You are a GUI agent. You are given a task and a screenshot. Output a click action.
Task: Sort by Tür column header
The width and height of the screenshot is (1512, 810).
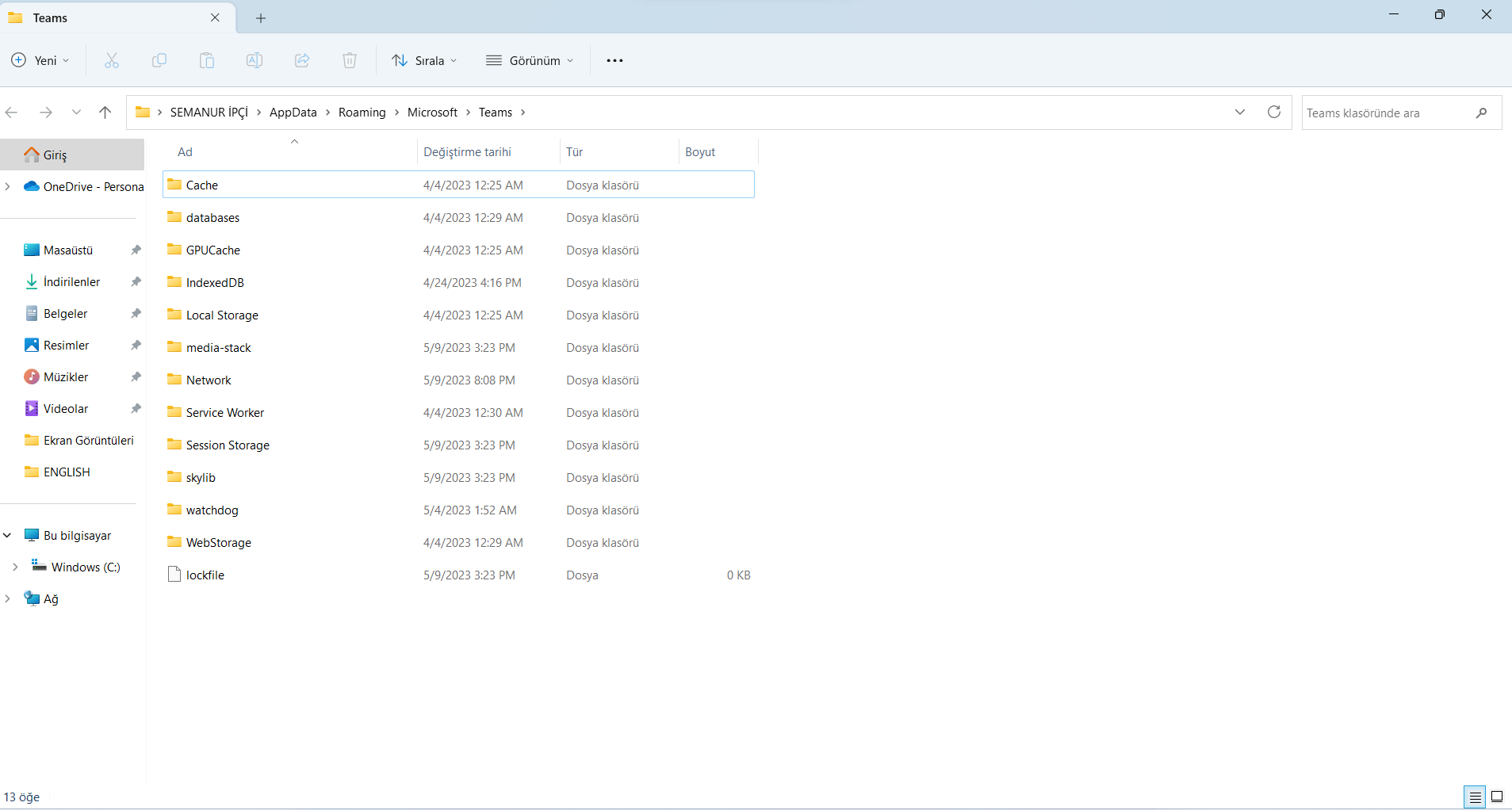pyautogui.click(x=619, y=152)
